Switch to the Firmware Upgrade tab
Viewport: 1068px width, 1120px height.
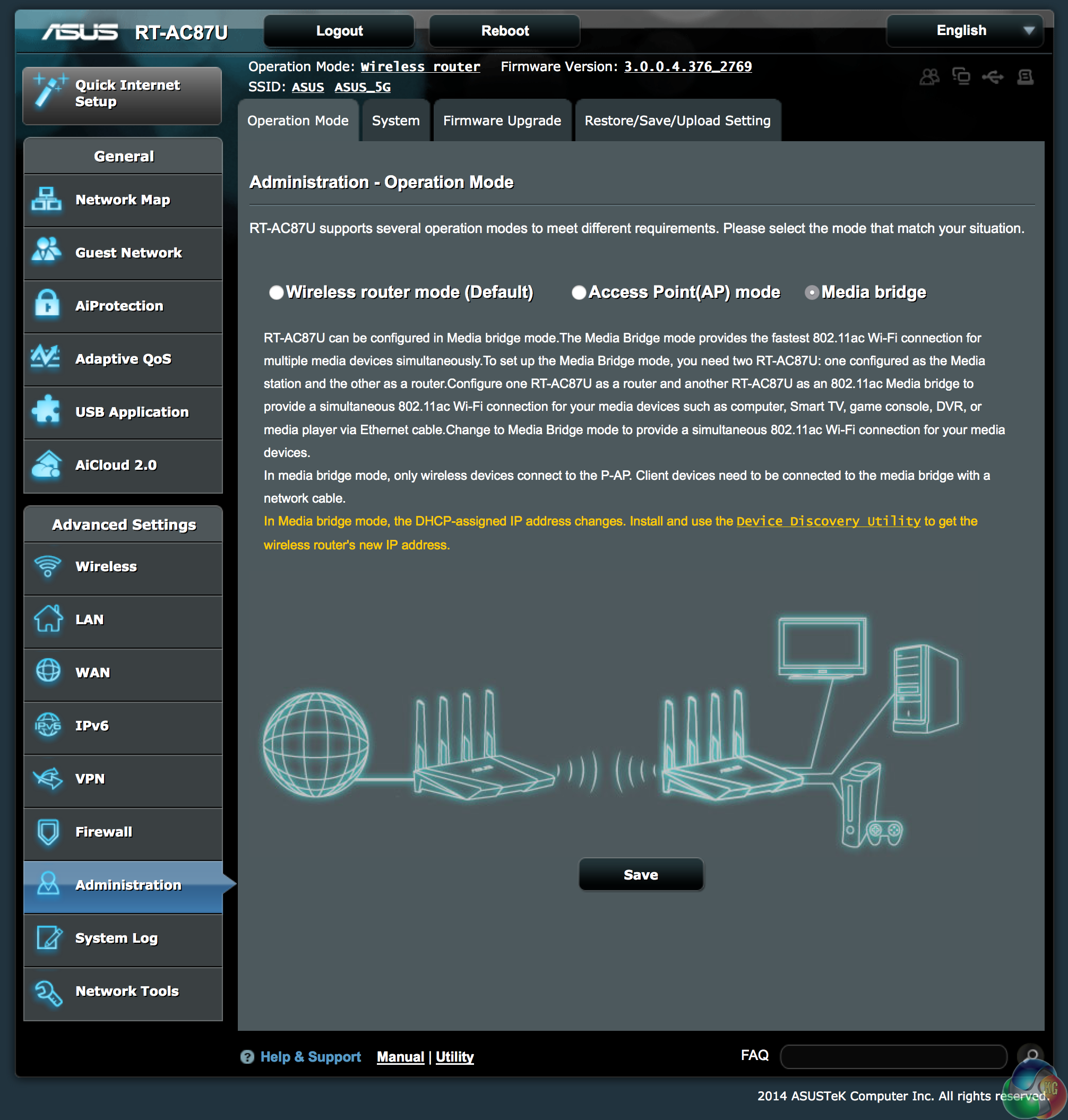[502, 120]
